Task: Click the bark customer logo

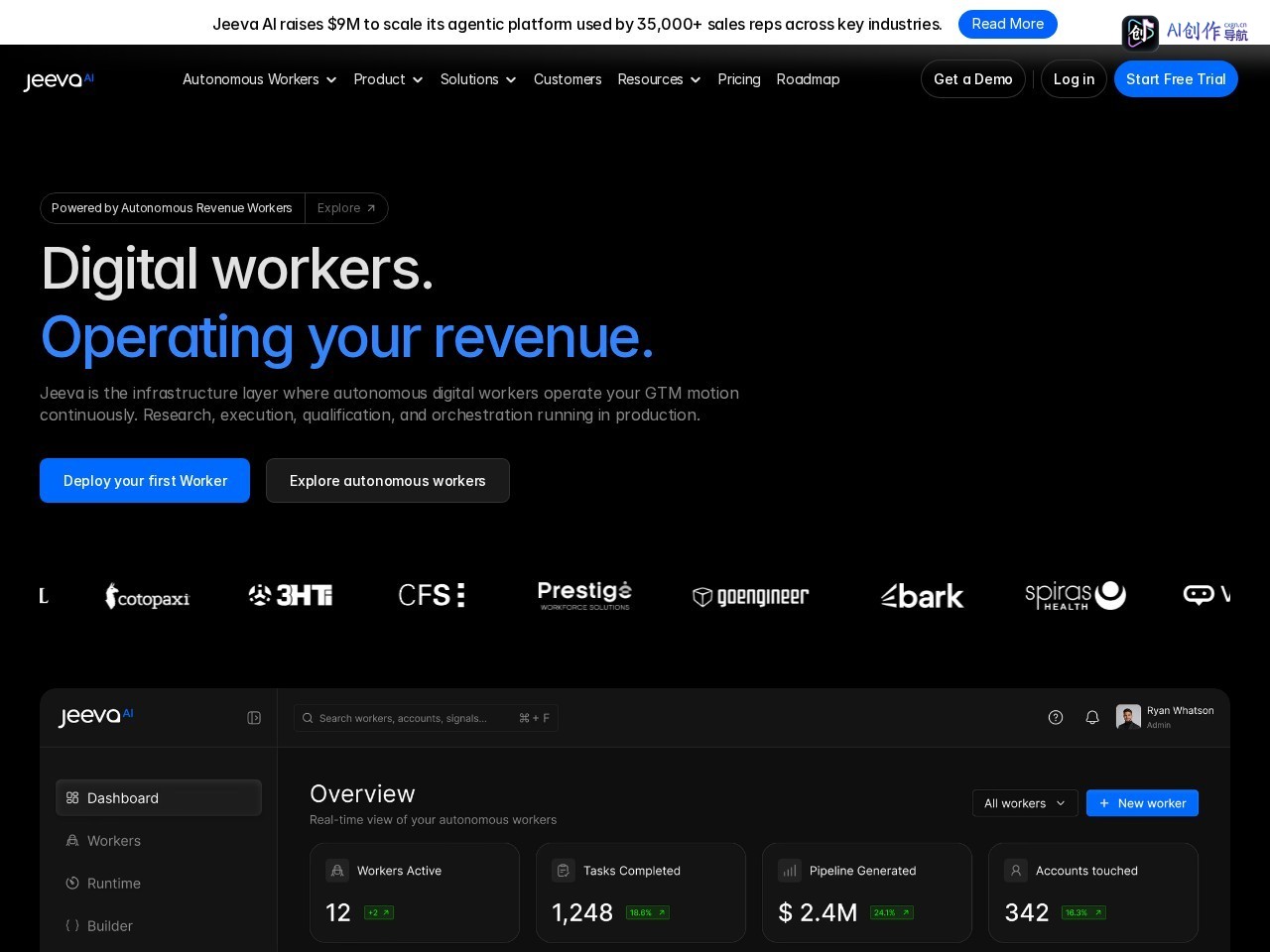Action: click(922, 596)
